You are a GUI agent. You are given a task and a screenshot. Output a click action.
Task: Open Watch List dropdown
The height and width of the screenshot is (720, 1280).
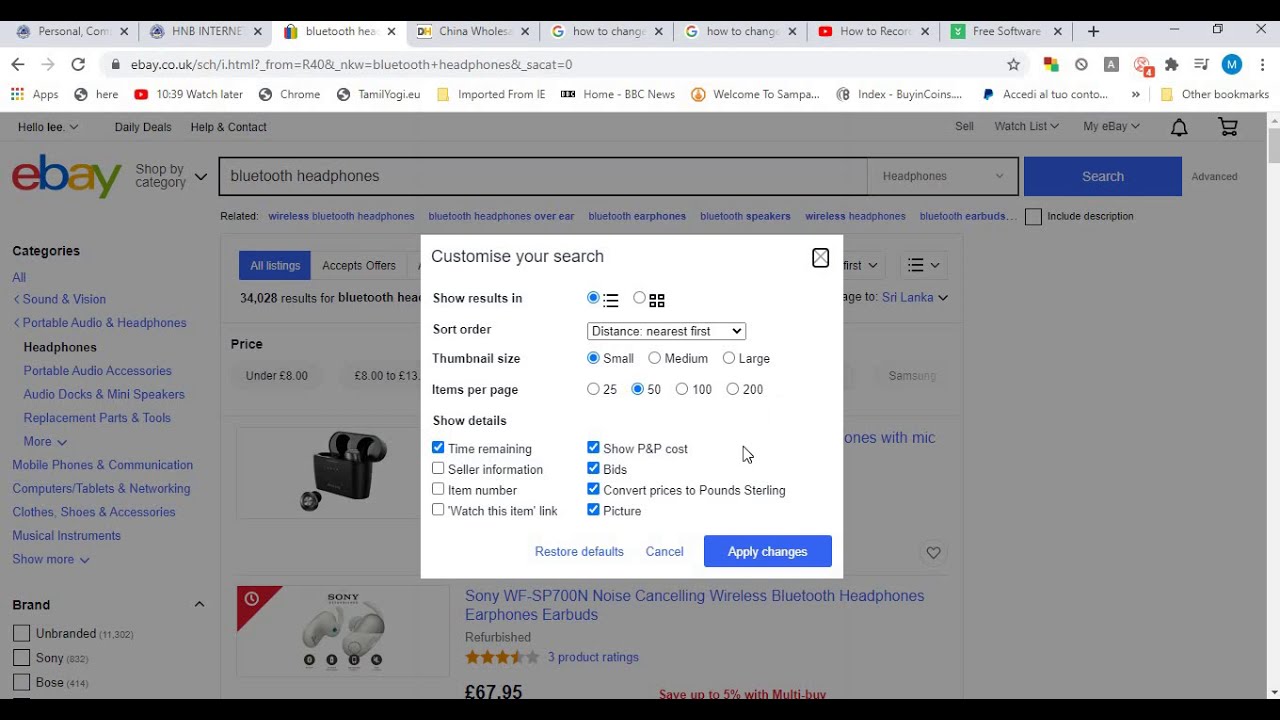(x=1026, y=126)
